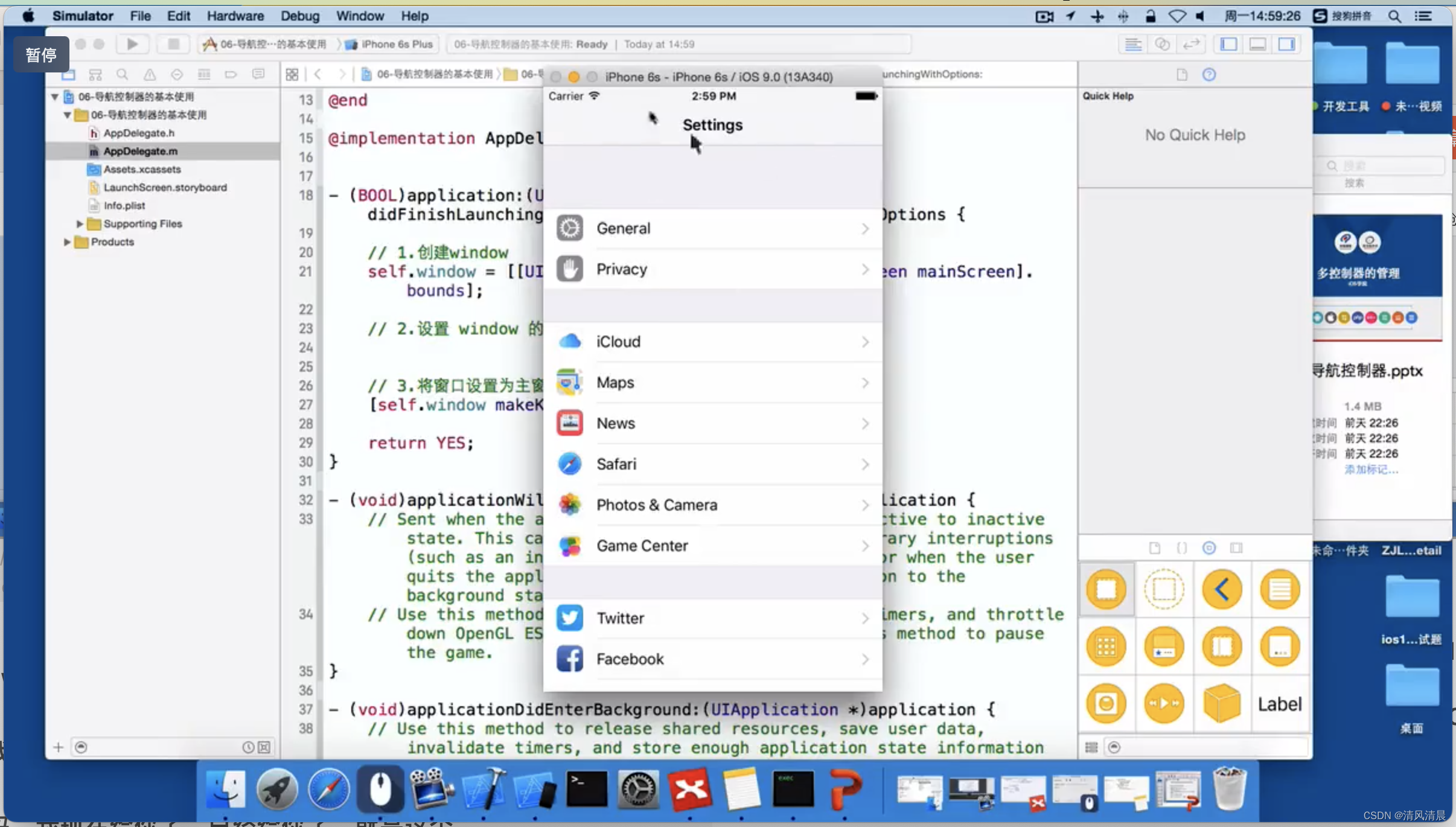
Task: Select LaunchScreen.storyboard file
Action: click(x=165, y=187)
